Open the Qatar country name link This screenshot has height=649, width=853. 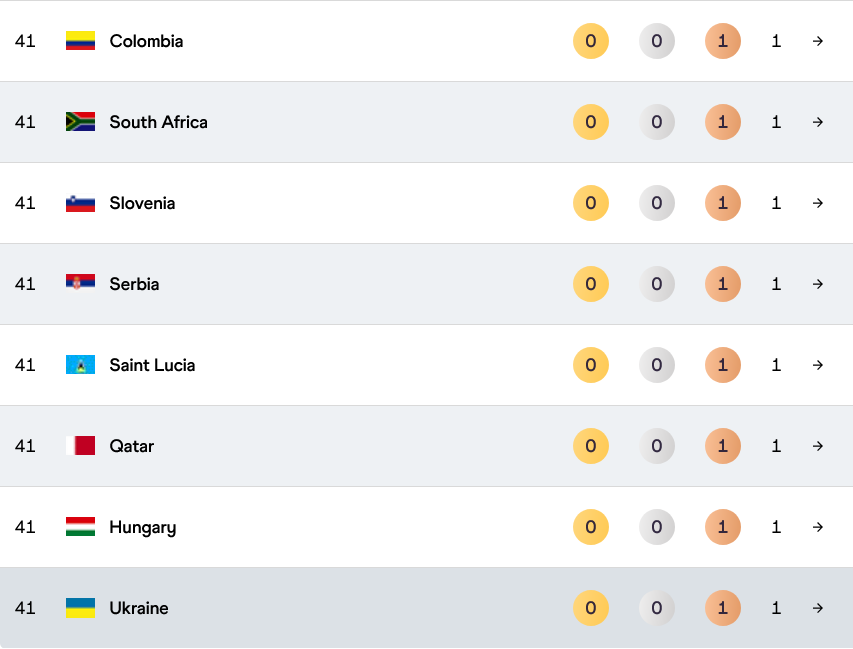coord(132,446)
